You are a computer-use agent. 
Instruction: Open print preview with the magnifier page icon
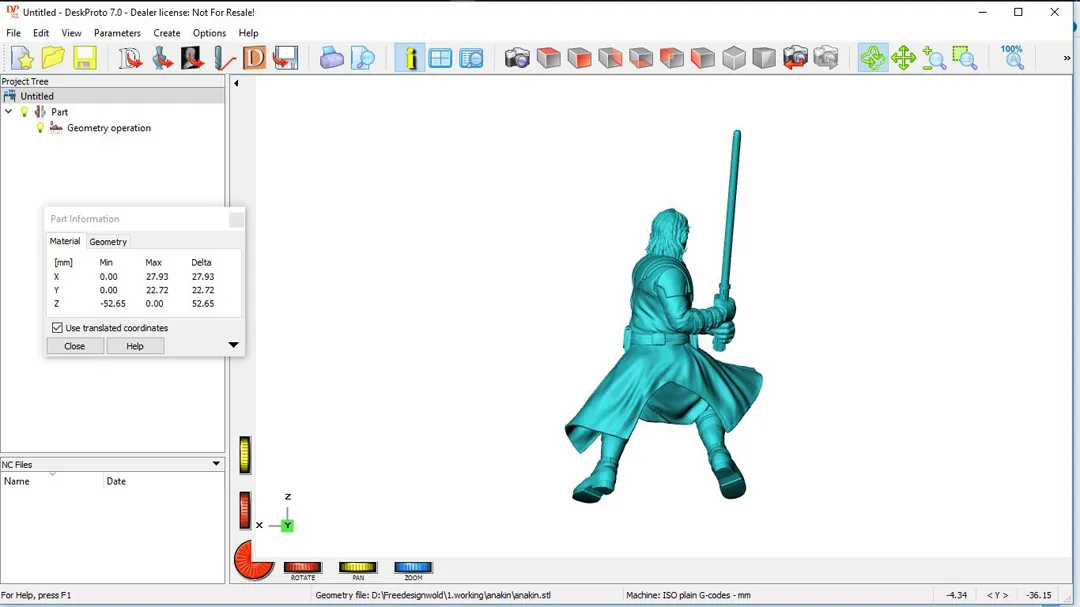[x=362, y=58]
